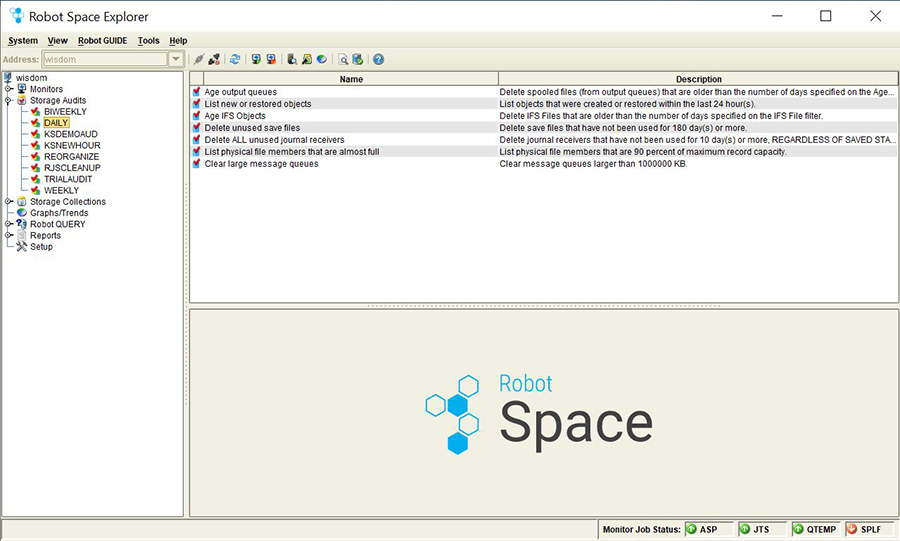Click the JTS monitor status button
Screen dimensions: 900x541
tap(762, 529)
